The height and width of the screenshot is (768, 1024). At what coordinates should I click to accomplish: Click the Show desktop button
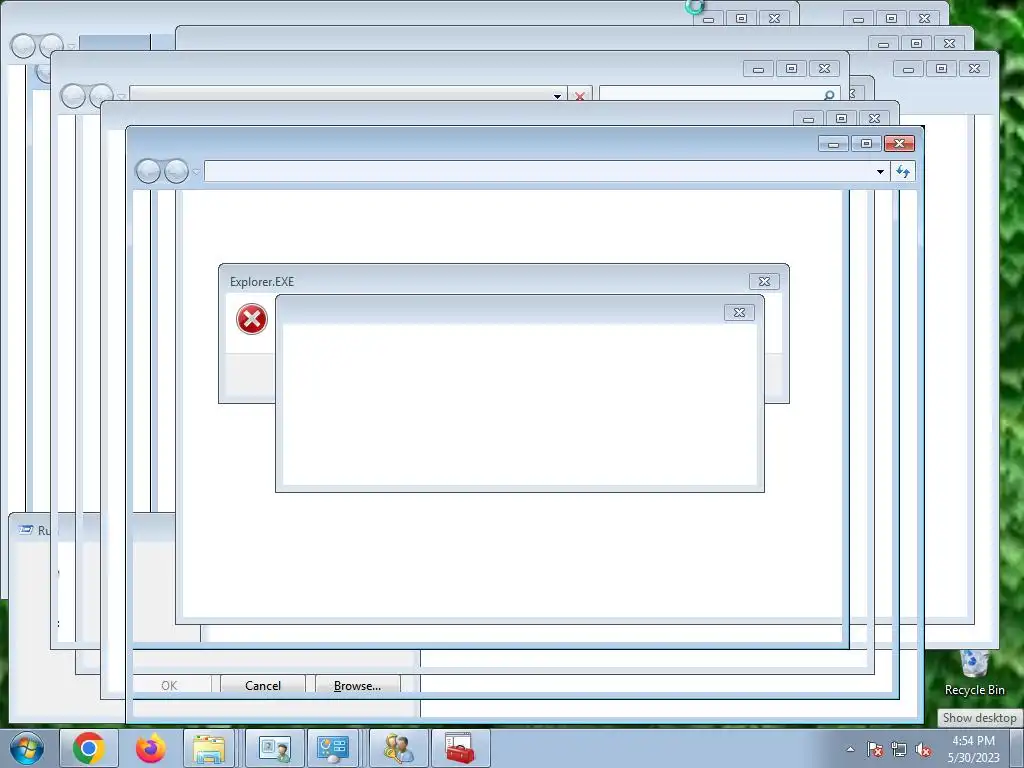pos(1016,748)
